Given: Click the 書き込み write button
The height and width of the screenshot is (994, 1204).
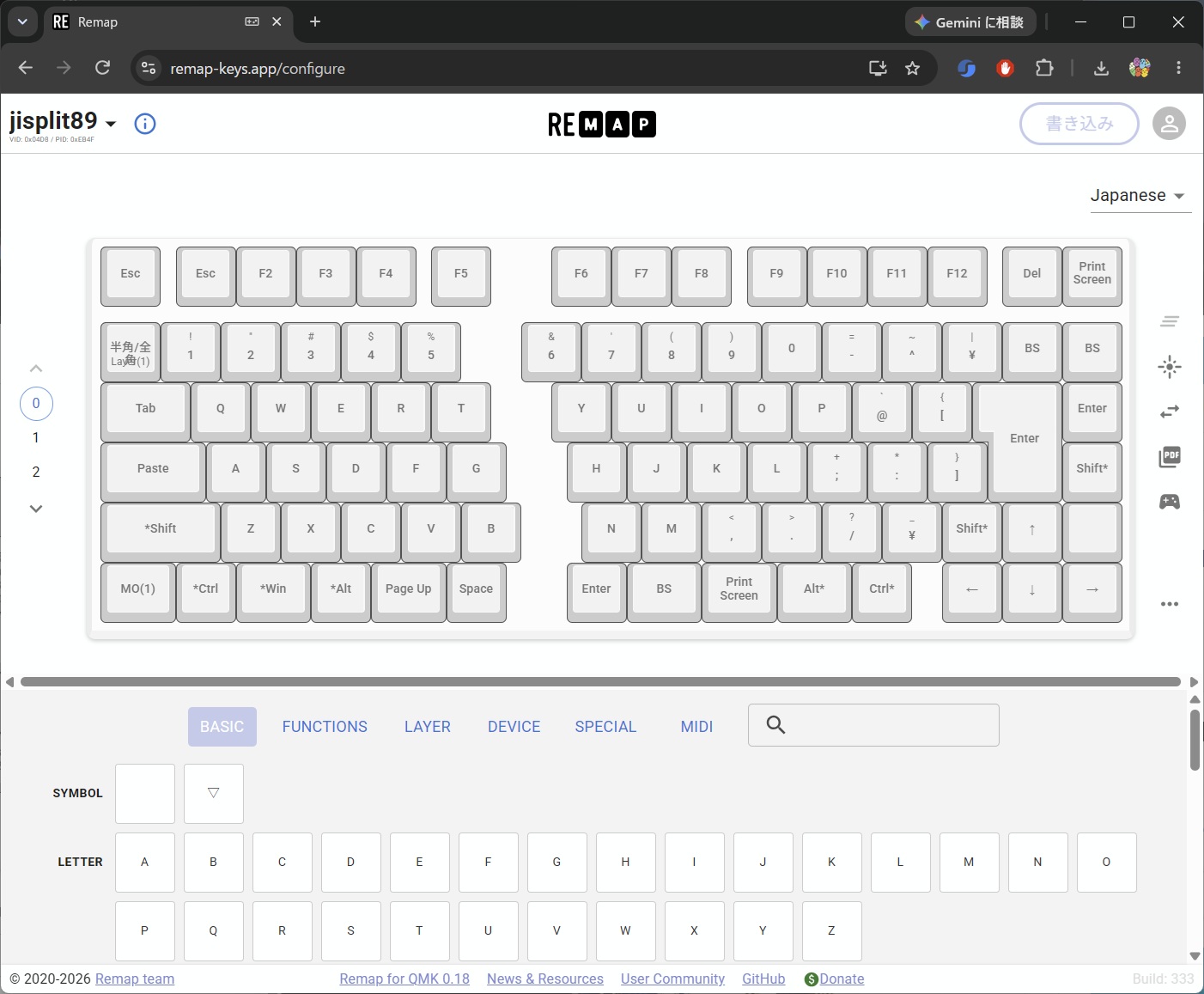Looking at the screenshot, I should point(1079,124).
